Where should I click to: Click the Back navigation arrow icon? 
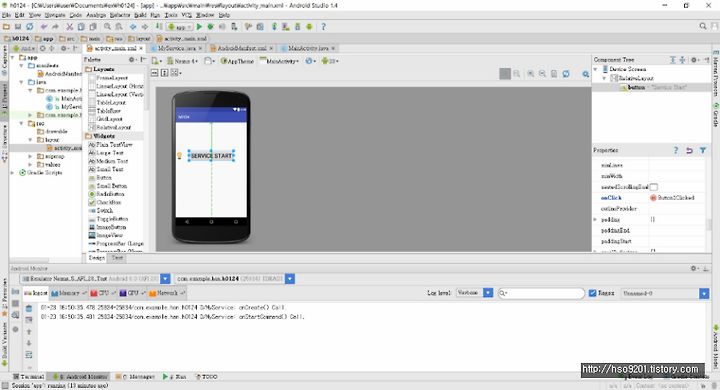click(133, 27)
